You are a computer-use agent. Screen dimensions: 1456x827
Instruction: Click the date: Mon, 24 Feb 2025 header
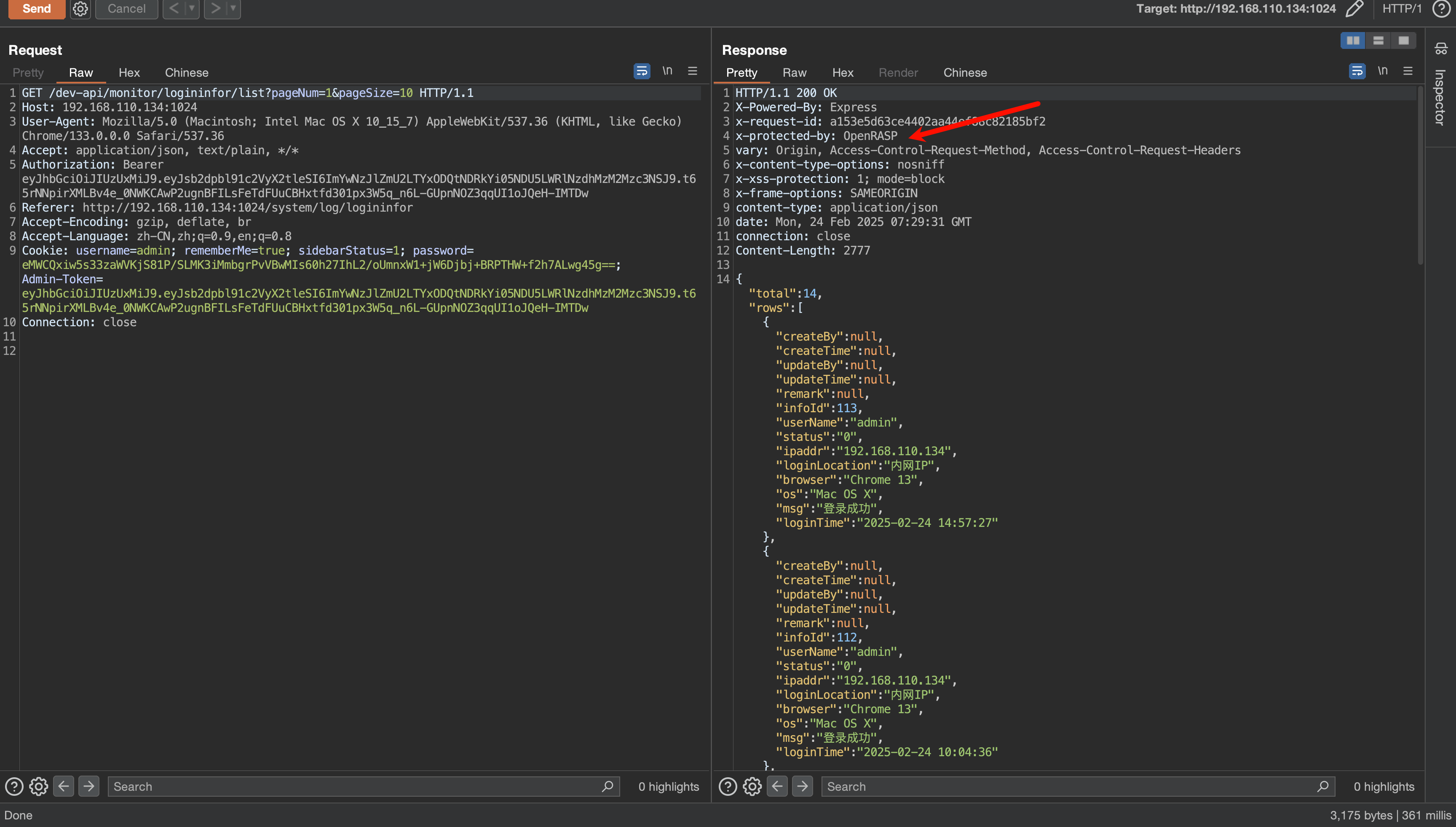coord(853,222)
